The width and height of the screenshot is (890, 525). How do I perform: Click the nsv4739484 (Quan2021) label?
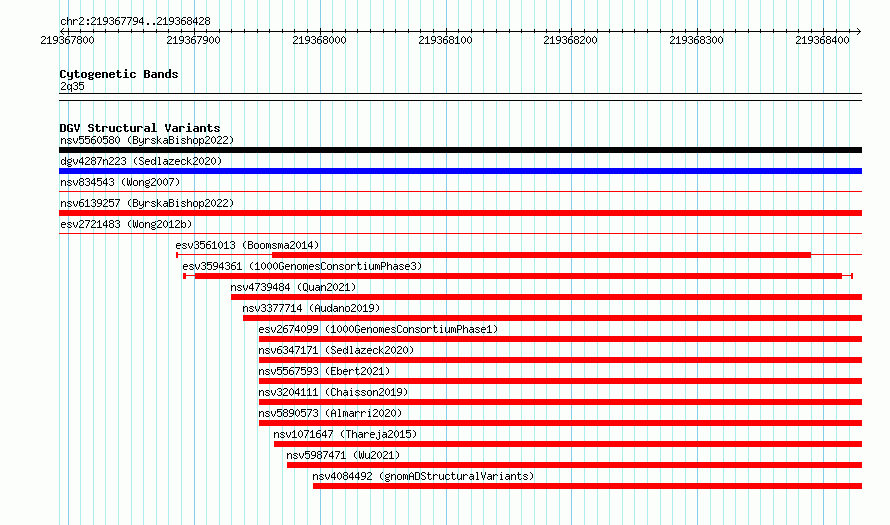(x=293, y=287)
